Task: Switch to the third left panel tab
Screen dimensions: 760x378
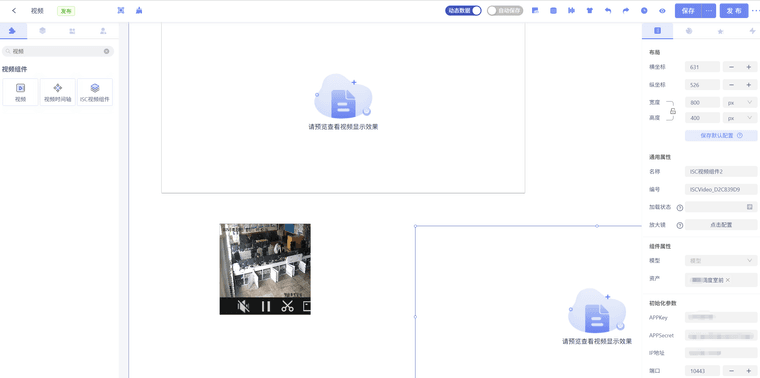Action: pos(72,31)
